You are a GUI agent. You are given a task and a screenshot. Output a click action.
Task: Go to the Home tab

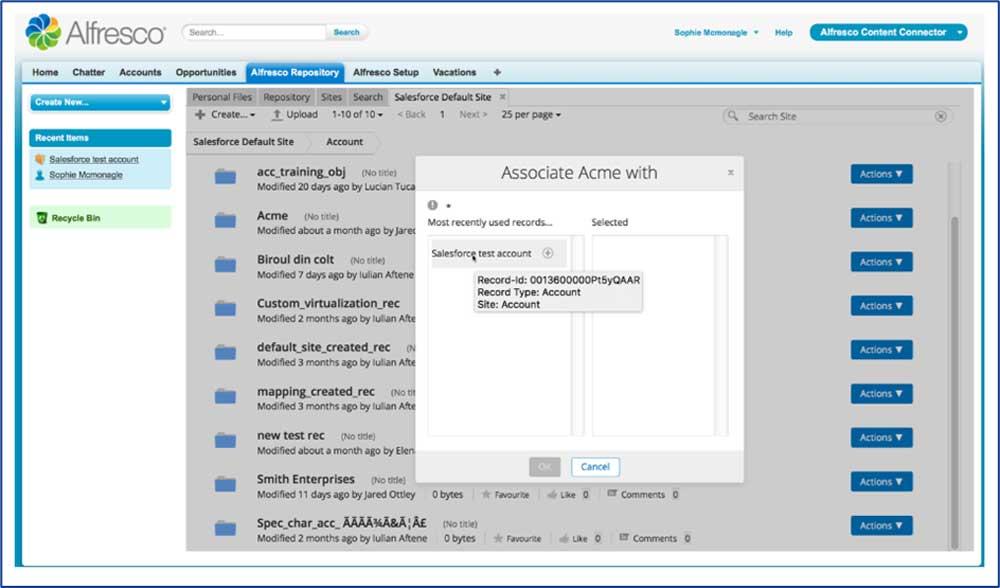tap(45, 72)
